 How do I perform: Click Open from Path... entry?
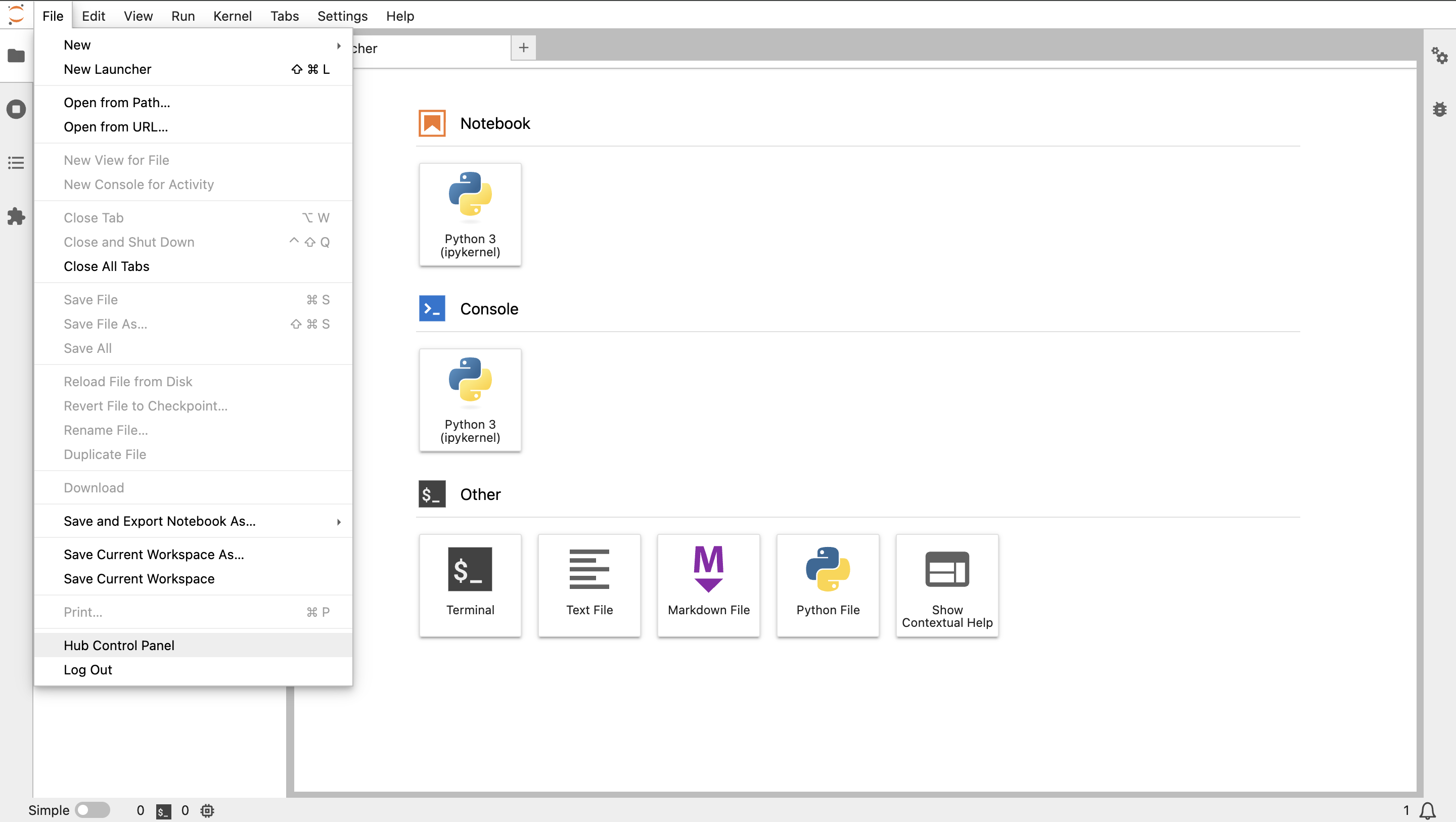click(x=116, y=102)
